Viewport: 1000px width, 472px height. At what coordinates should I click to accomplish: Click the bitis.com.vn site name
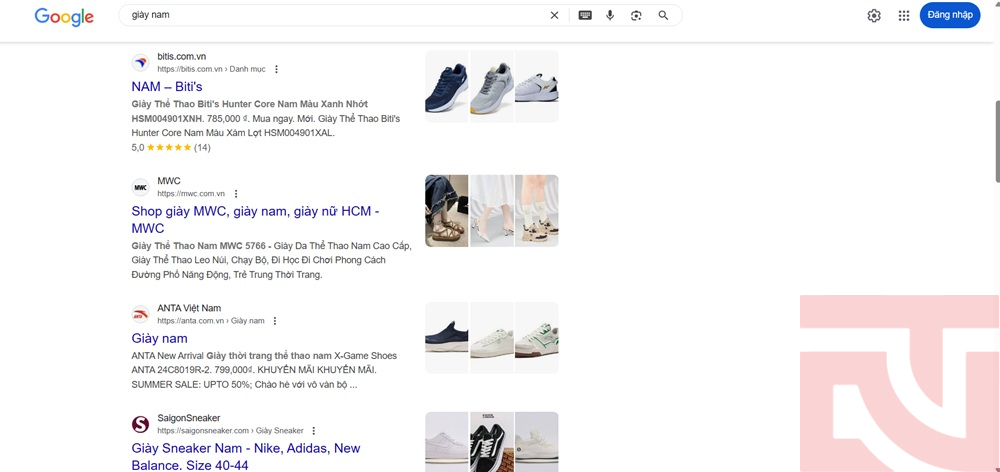182,56
